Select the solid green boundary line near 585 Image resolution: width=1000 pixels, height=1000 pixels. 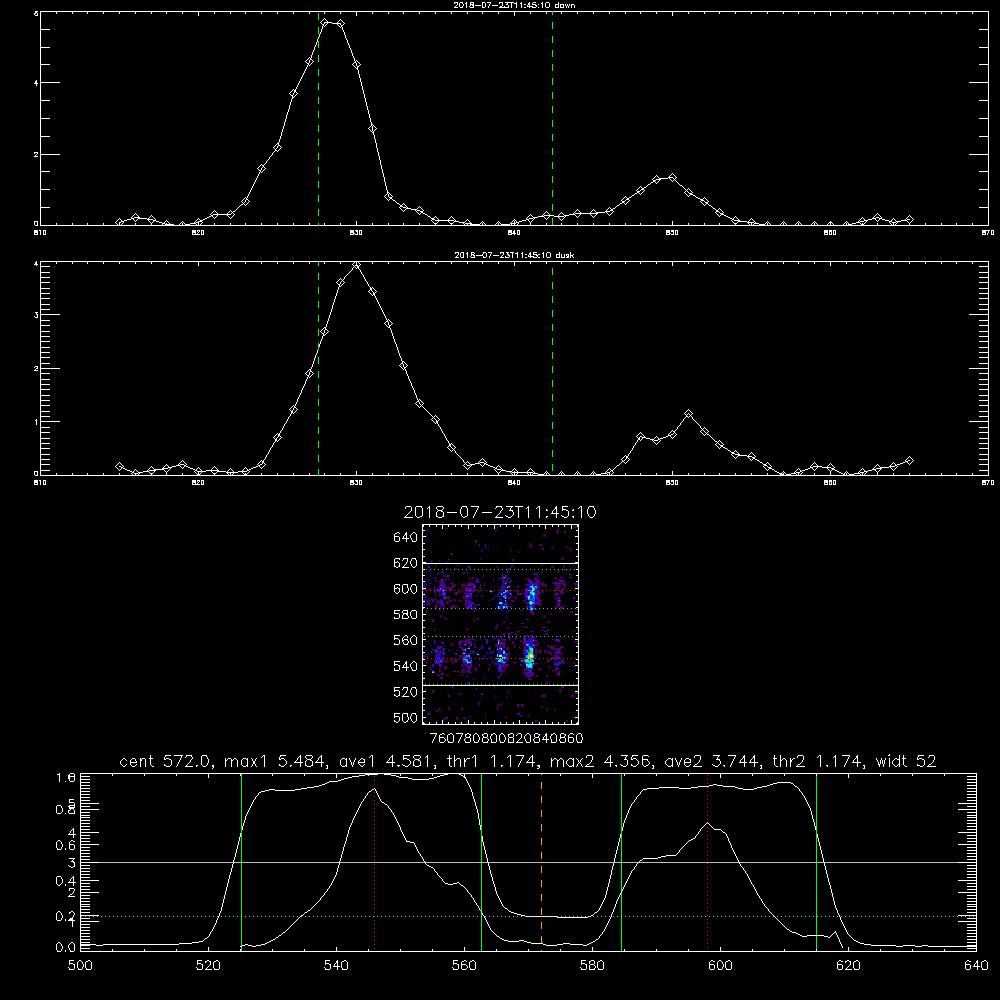(x=621, y=861)
